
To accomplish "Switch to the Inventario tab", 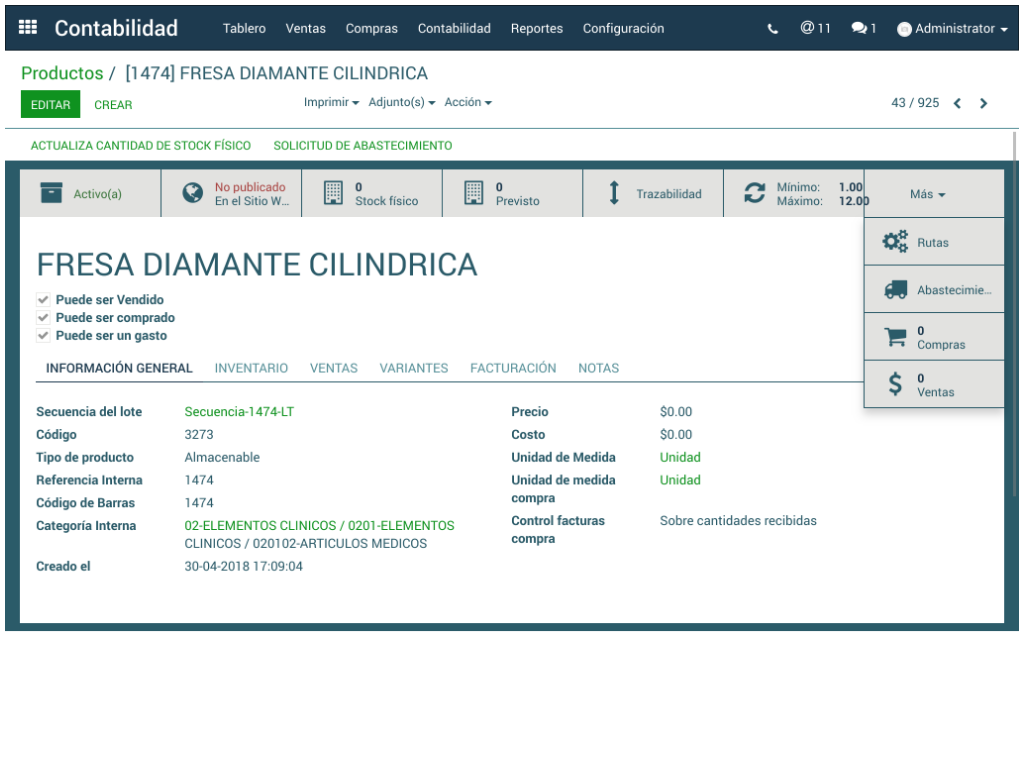I will [251, 368].
